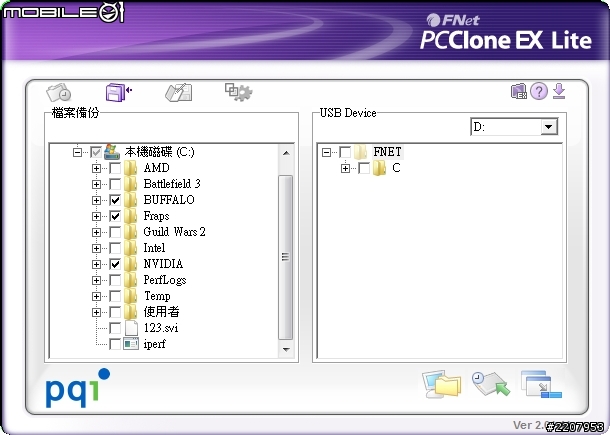Check the Guild Wars 2 checkbox
This screenshot has height=435, width=610.
tap(115, 232)
